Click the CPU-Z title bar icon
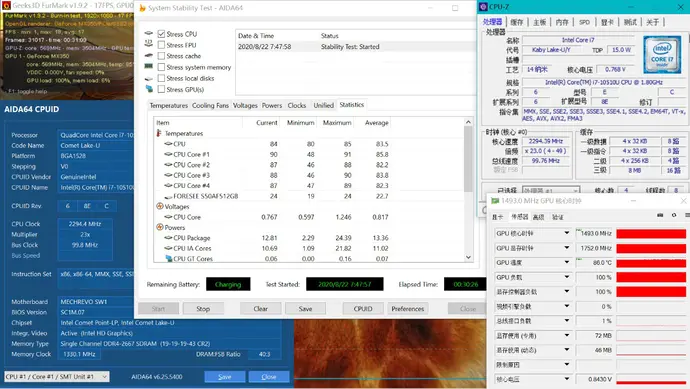This screenshot has height=389, width=690. (x=483, y=7)
